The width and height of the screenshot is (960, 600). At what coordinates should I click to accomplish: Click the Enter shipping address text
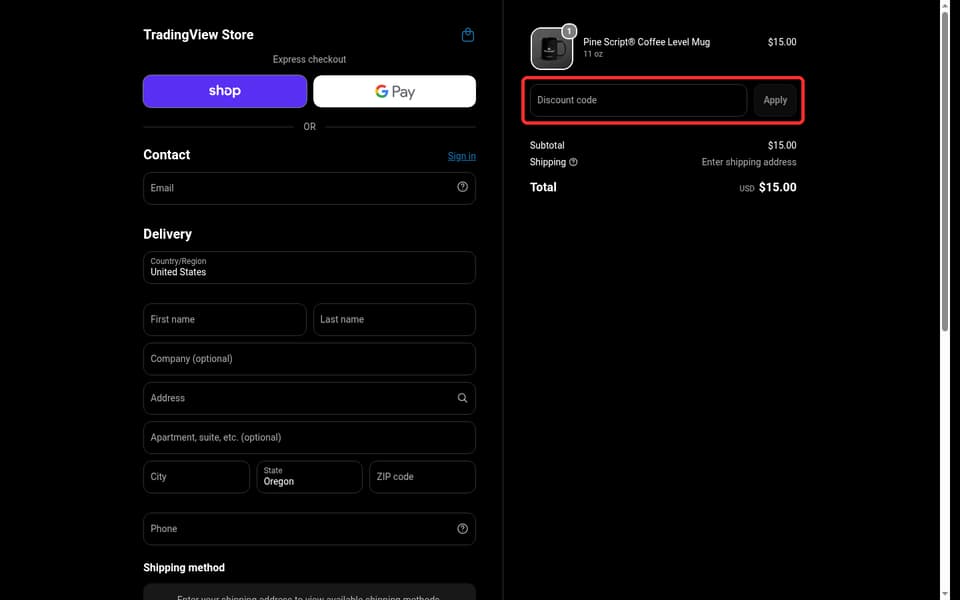(749, 162)
